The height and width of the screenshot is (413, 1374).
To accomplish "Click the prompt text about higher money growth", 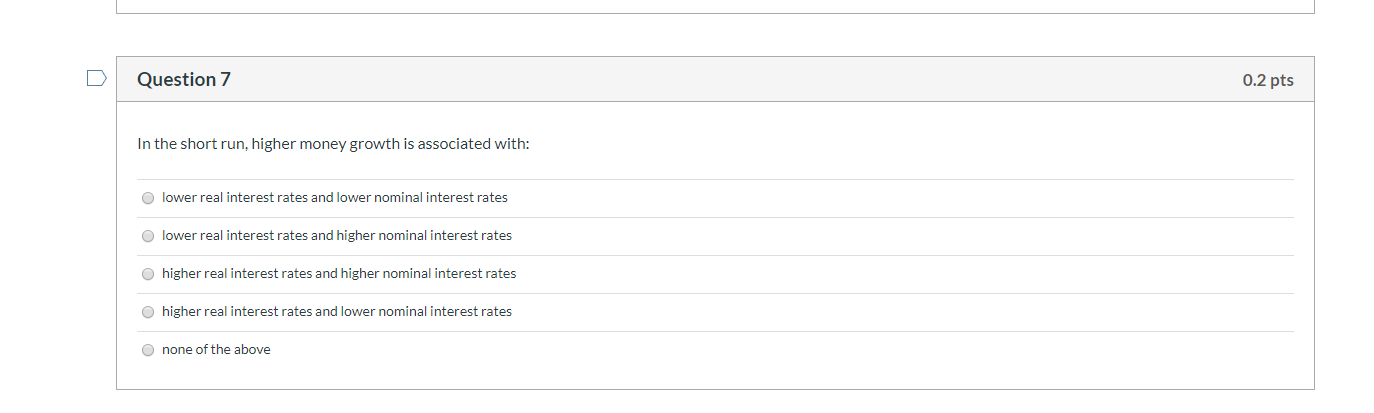I will coord(333,144).
